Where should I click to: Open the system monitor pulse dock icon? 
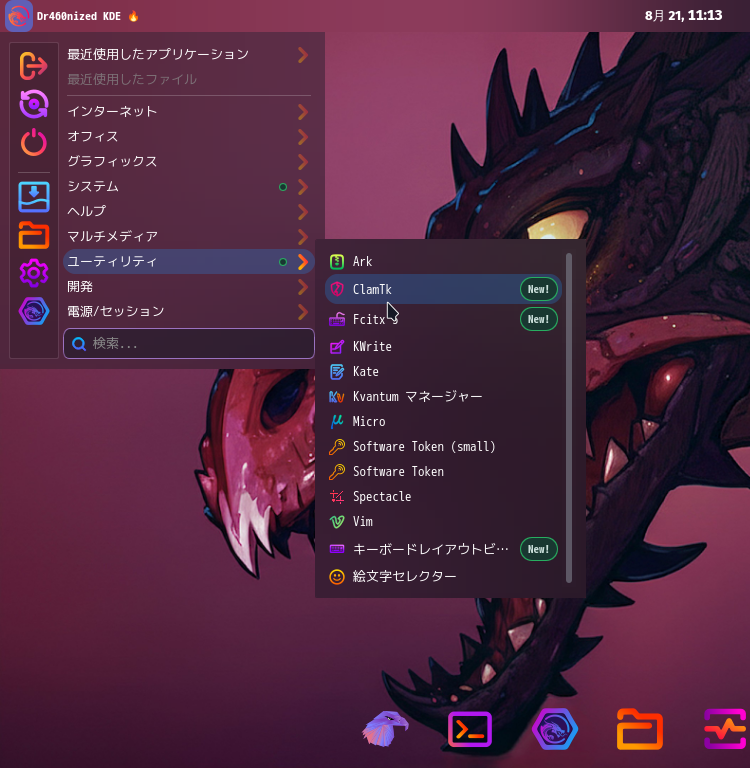pos(725,729)
